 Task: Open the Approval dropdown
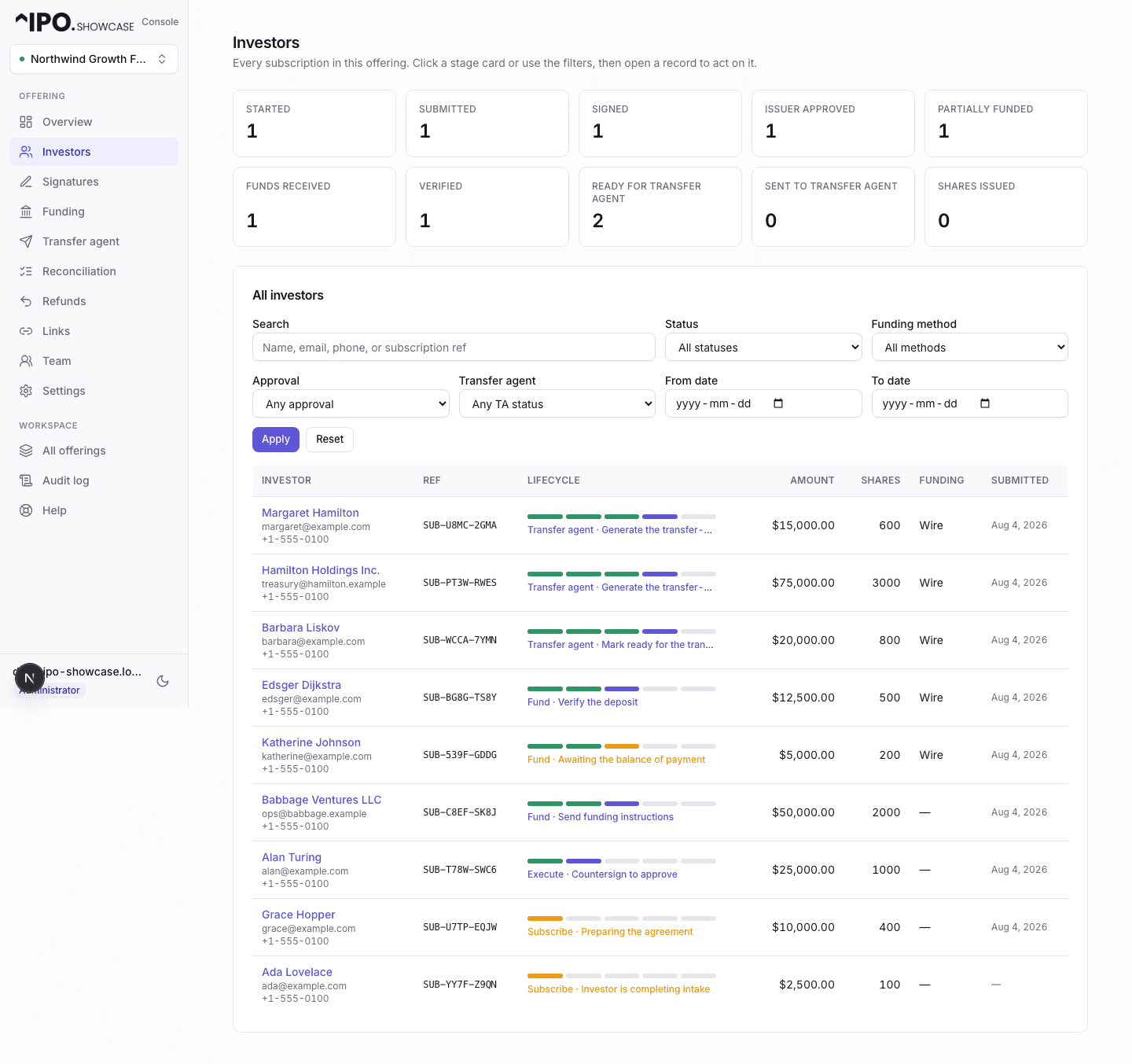[351, 404]
